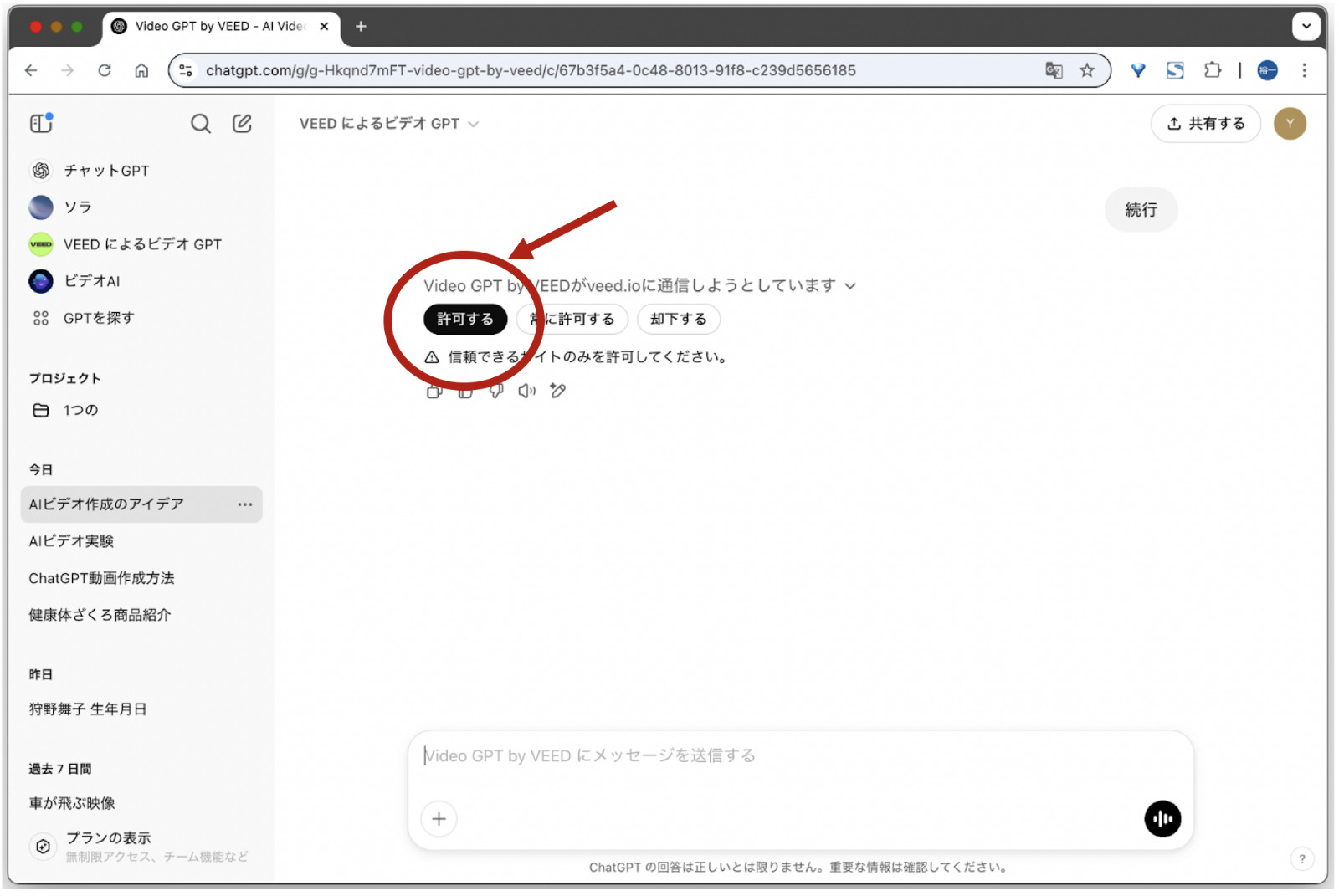Focus the message input field
The width and height of the screenshot is (1339, 896).
[800, 756]
